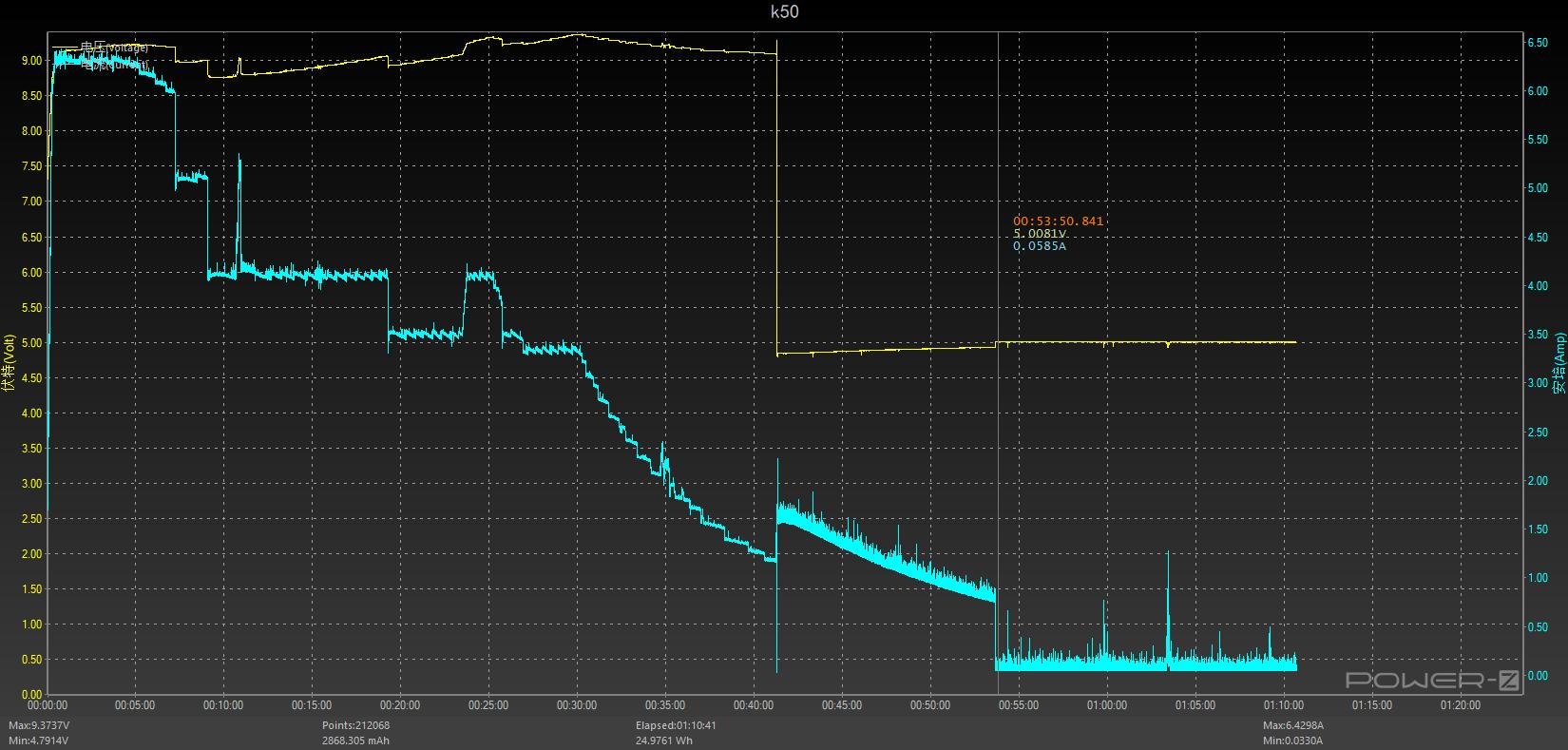Click the 5.0081V cursor voltage value
Screen dimensions: 1568x750
pyautogui.click(x=1040, y=234)
